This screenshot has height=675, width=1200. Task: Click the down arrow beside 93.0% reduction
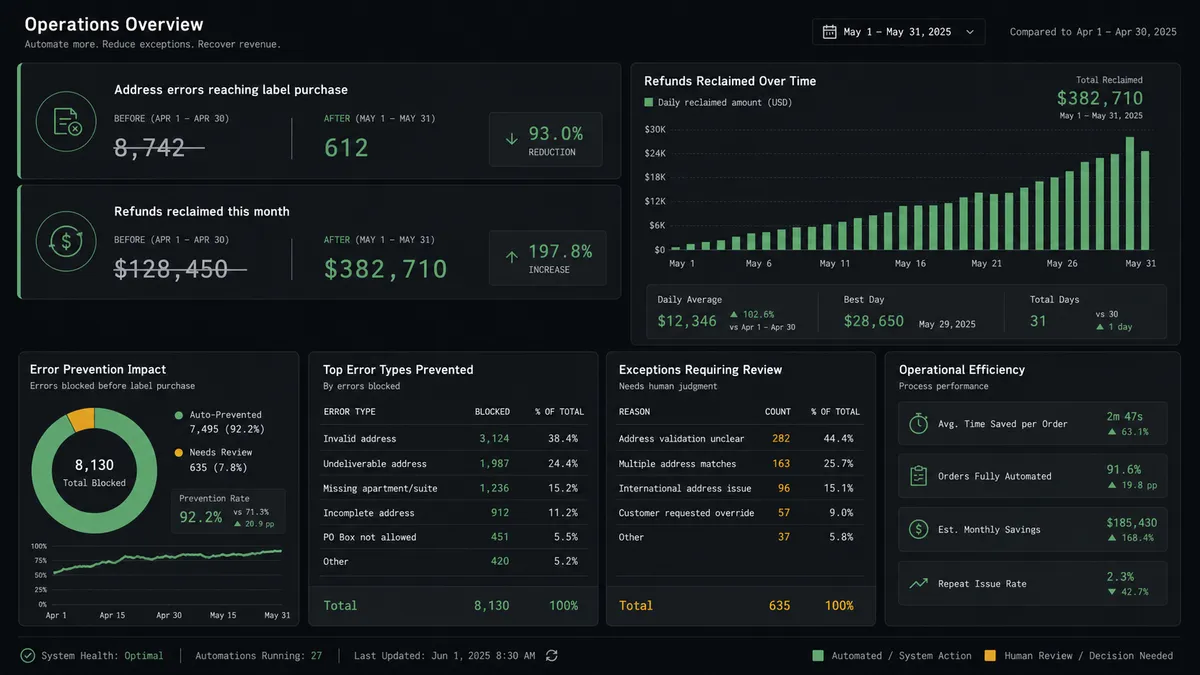[512, 139]
